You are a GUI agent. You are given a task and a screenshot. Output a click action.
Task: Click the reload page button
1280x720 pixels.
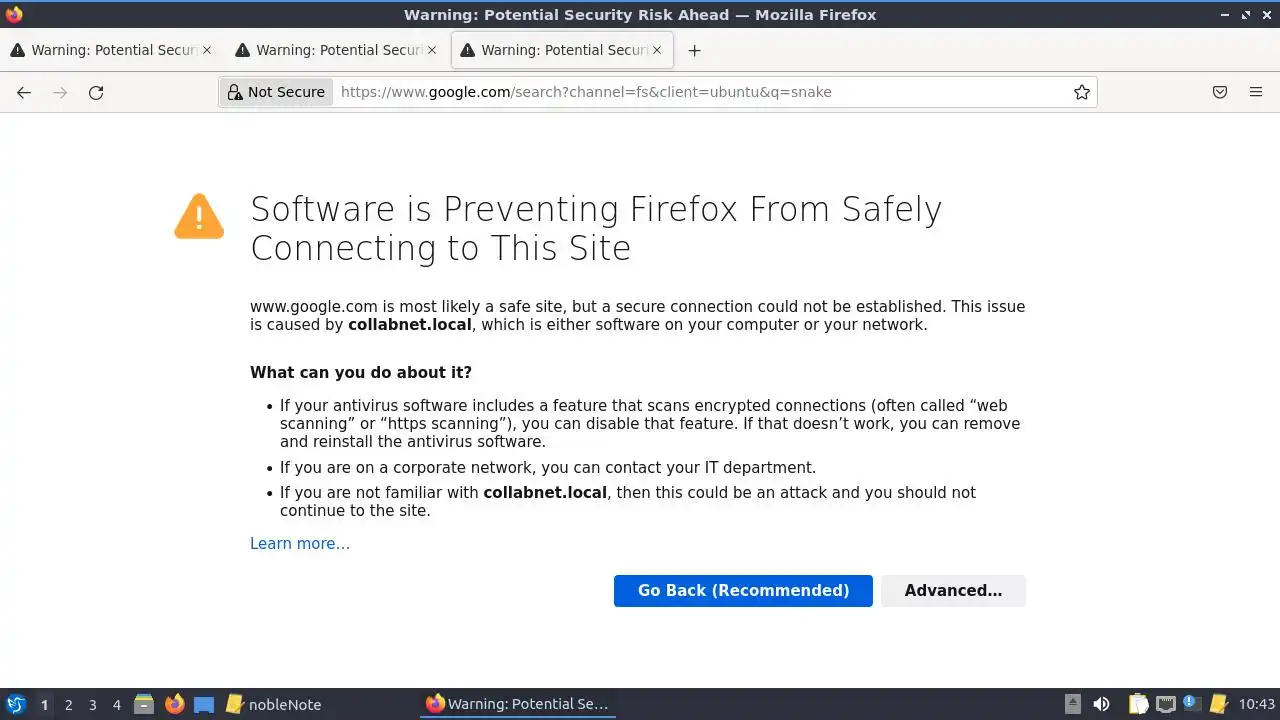pos(96,92)
